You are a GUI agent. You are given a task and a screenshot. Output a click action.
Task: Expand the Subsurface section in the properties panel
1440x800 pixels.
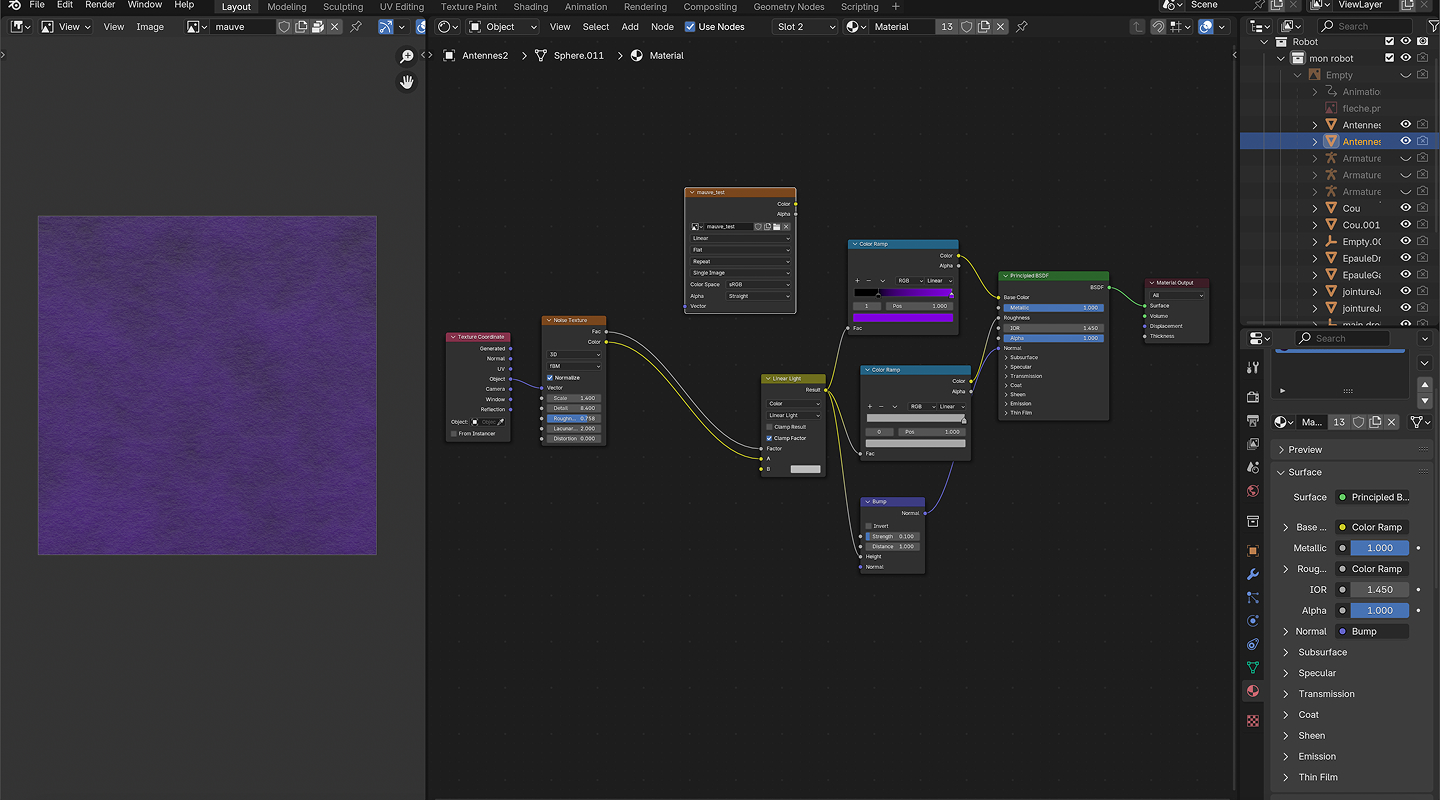1322,652
